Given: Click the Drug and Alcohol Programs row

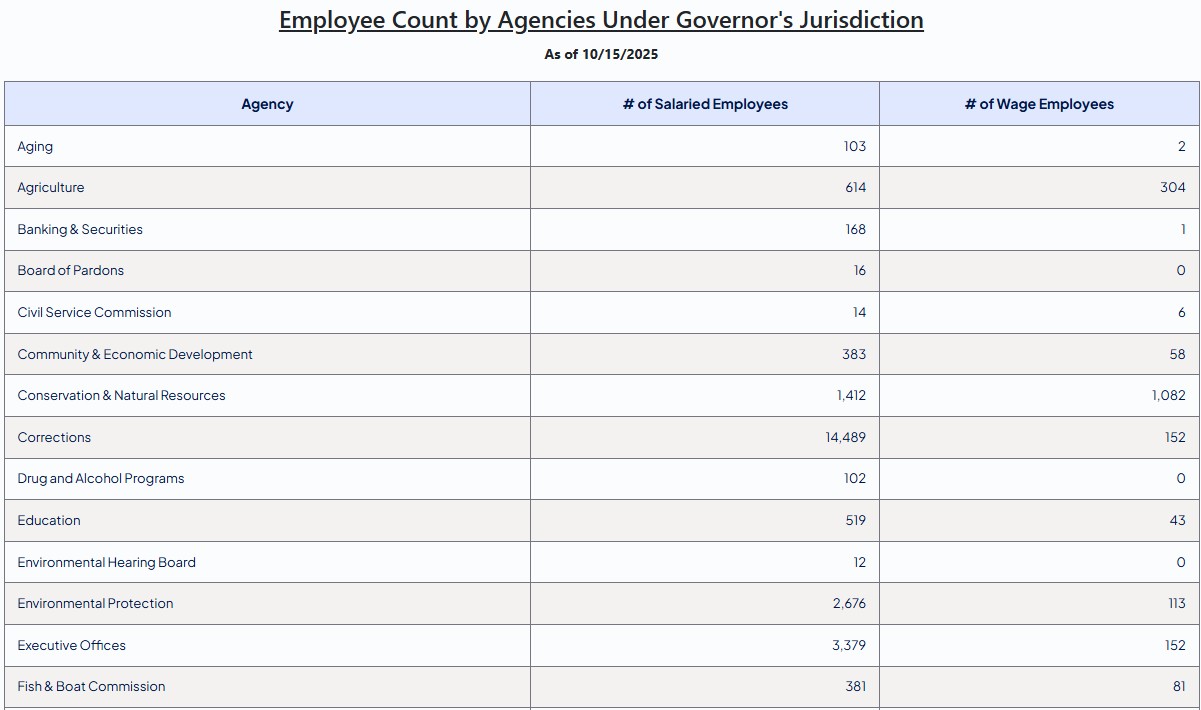Looking at the screenshot, I should pyautogui.click(x=100, y=478).
